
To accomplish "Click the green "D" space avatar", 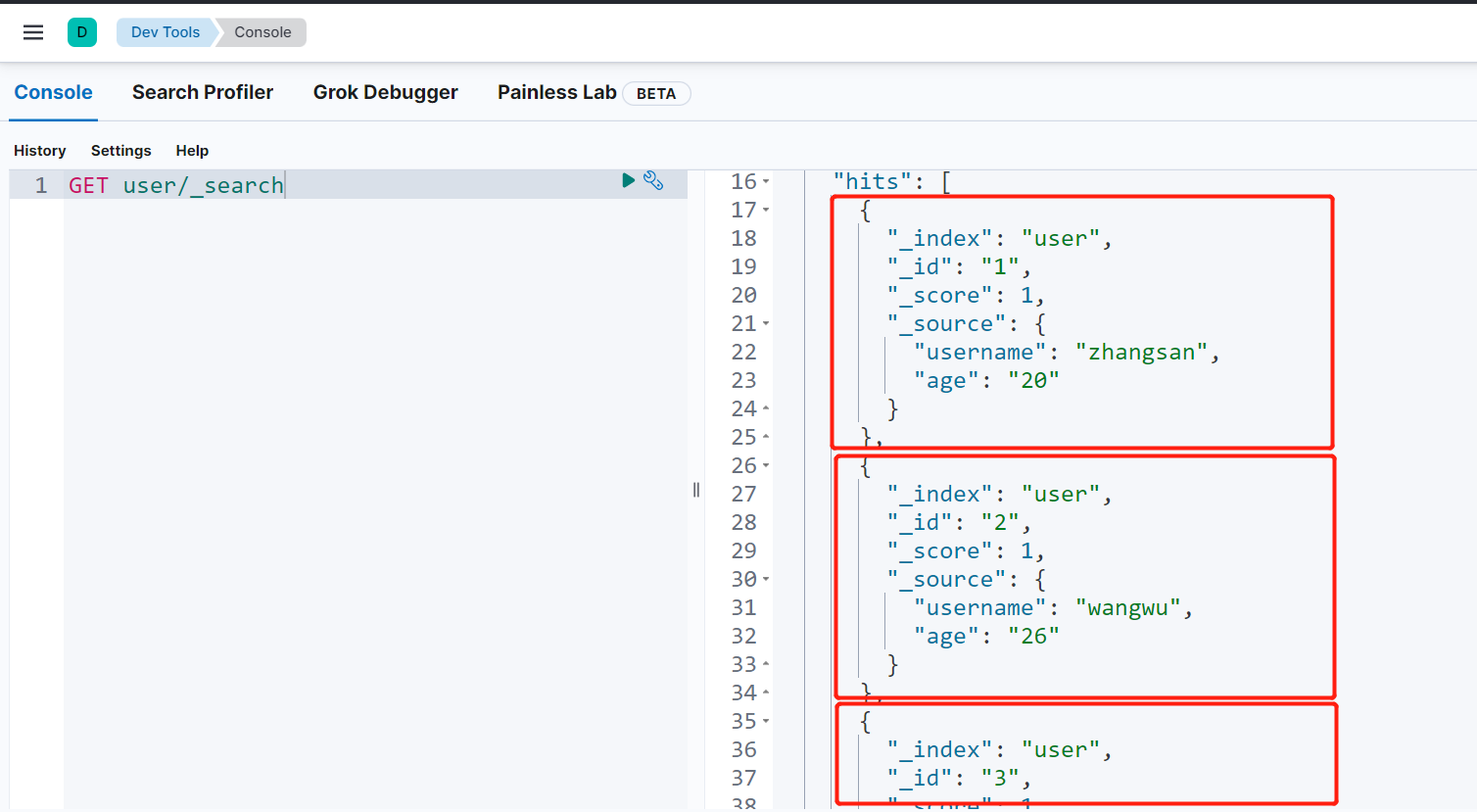I will coord(82,32).
